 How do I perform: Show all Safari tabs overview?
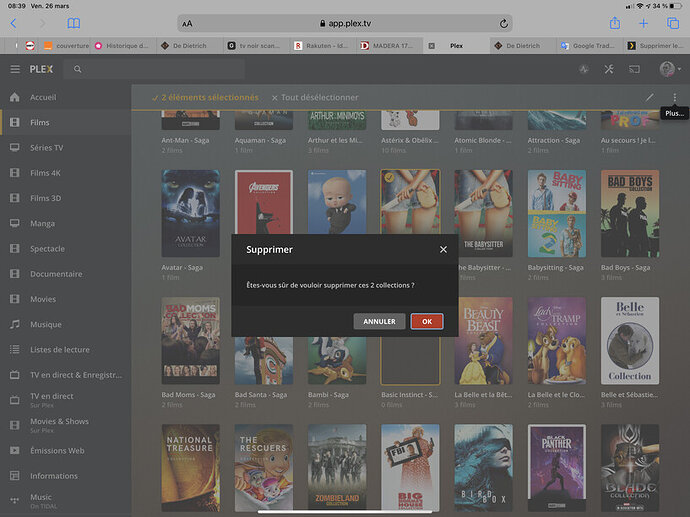(673, 23)
